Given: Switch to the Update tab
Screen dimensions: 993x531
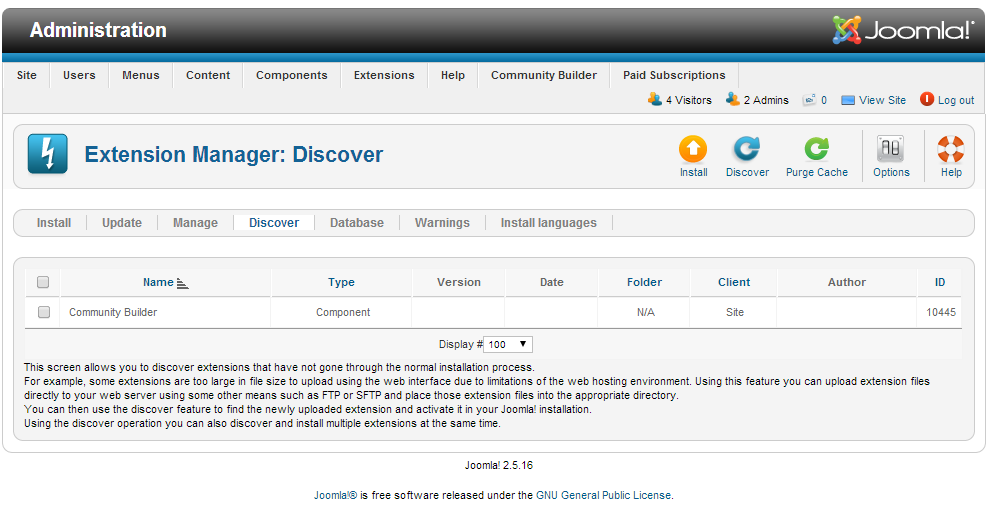Looking at the screenshot, I should (122, 222).
